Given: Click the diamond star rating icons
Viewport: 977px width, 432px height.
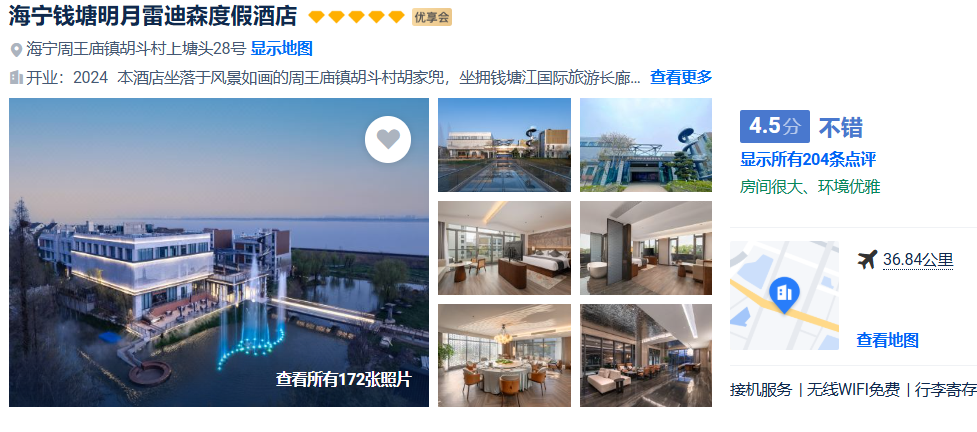Looking at the screenshot, I should [356, 17].
